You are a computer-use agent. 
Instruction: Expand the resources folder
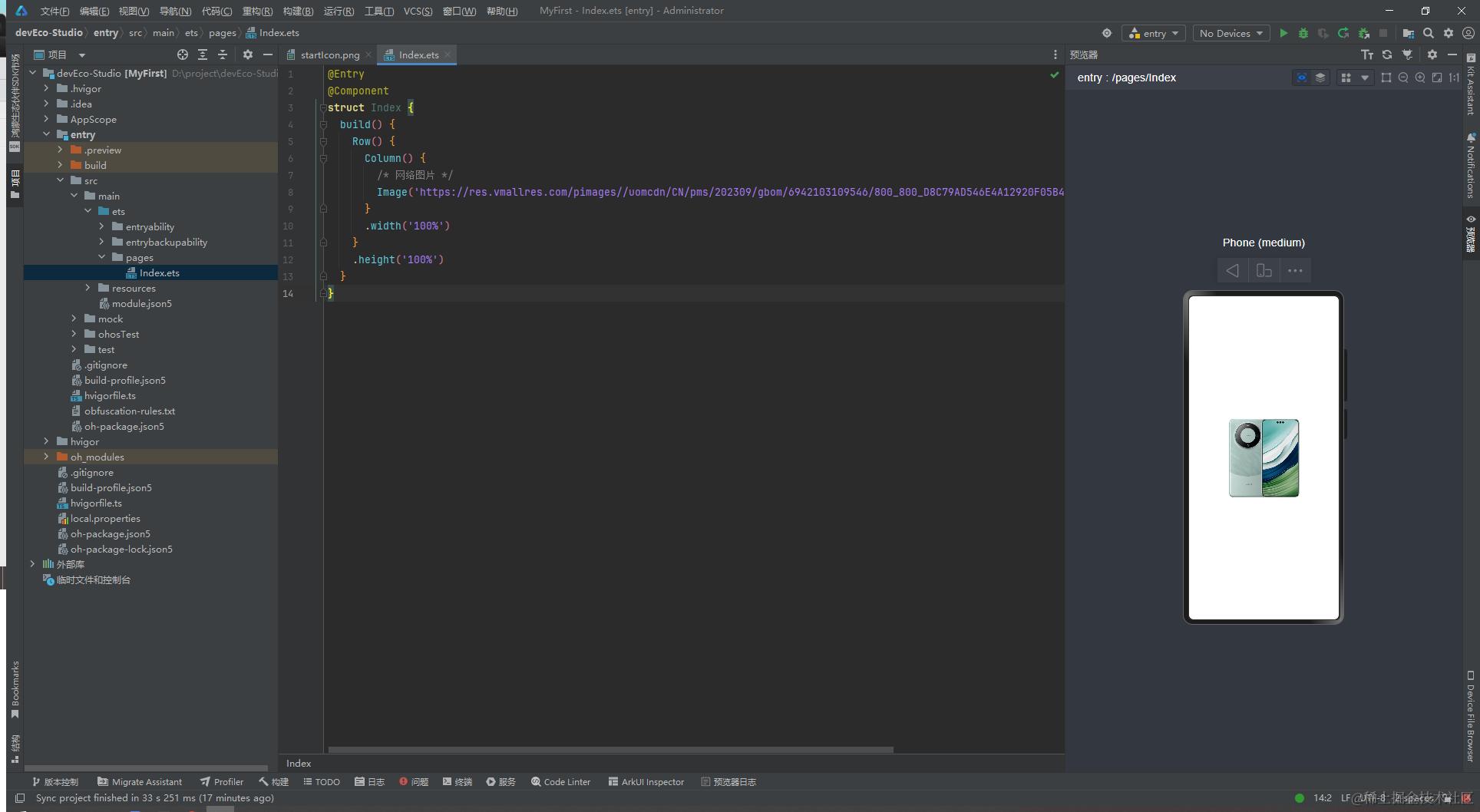tap(88, 288)
